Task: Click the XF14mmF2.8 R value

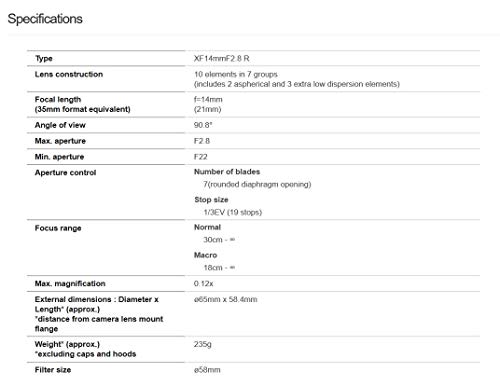Action: pyautogui.click(x=222, y=59)
